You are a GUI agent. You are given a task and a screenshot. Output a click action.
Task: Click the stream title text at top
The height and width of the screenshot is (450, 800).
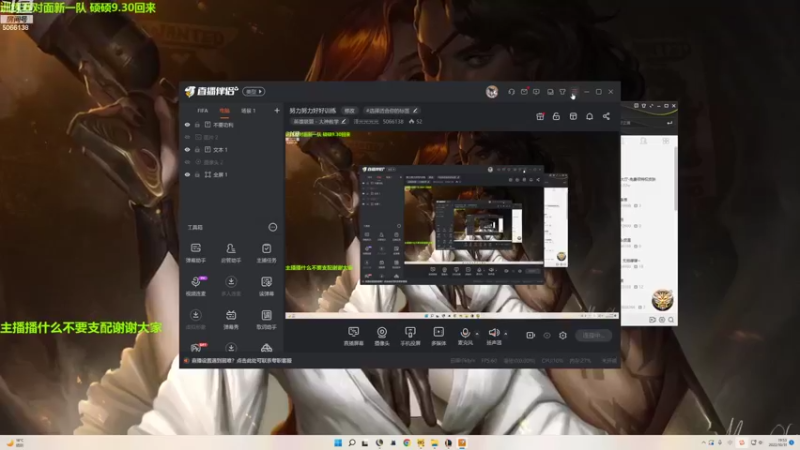[x=313, y=111]
